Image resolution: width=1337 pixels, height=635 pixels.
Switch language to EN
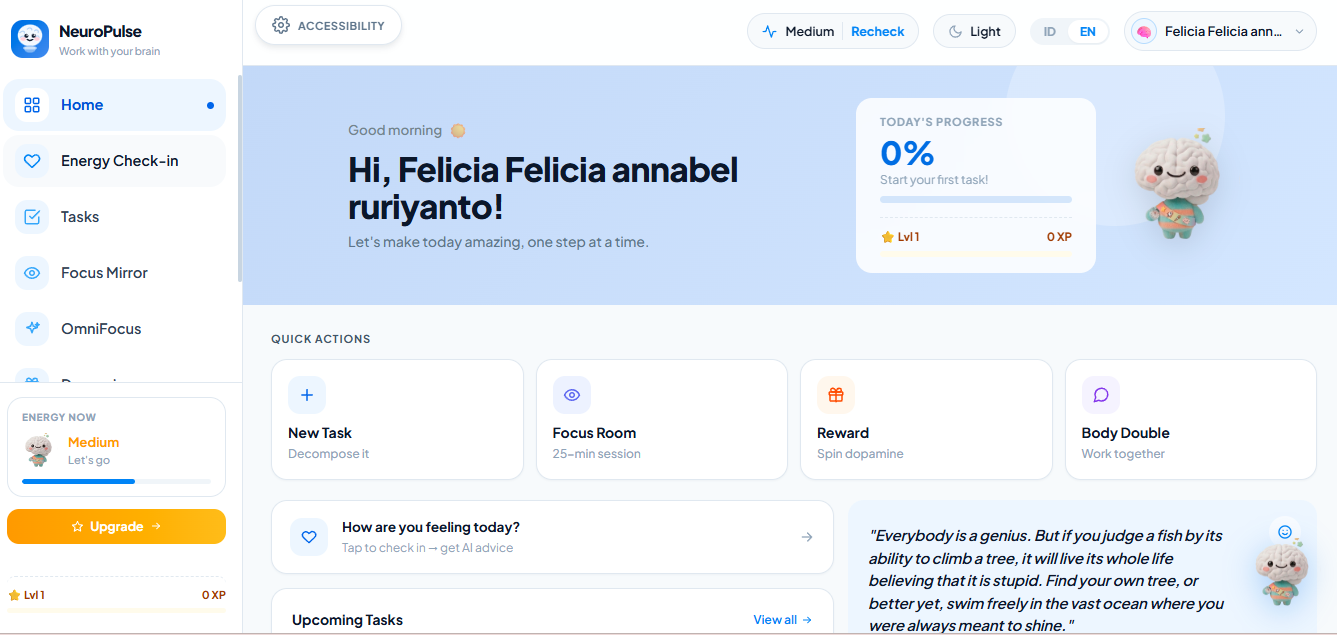(x=1088, y=31)
